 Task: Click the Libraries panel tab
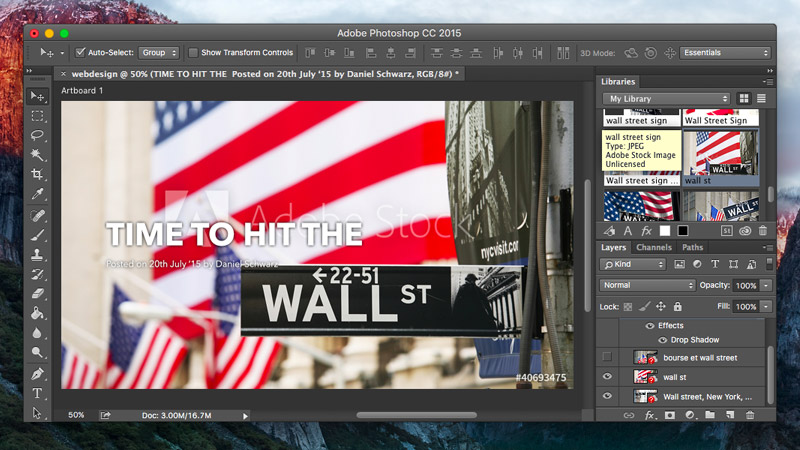(x=617, y=82)
